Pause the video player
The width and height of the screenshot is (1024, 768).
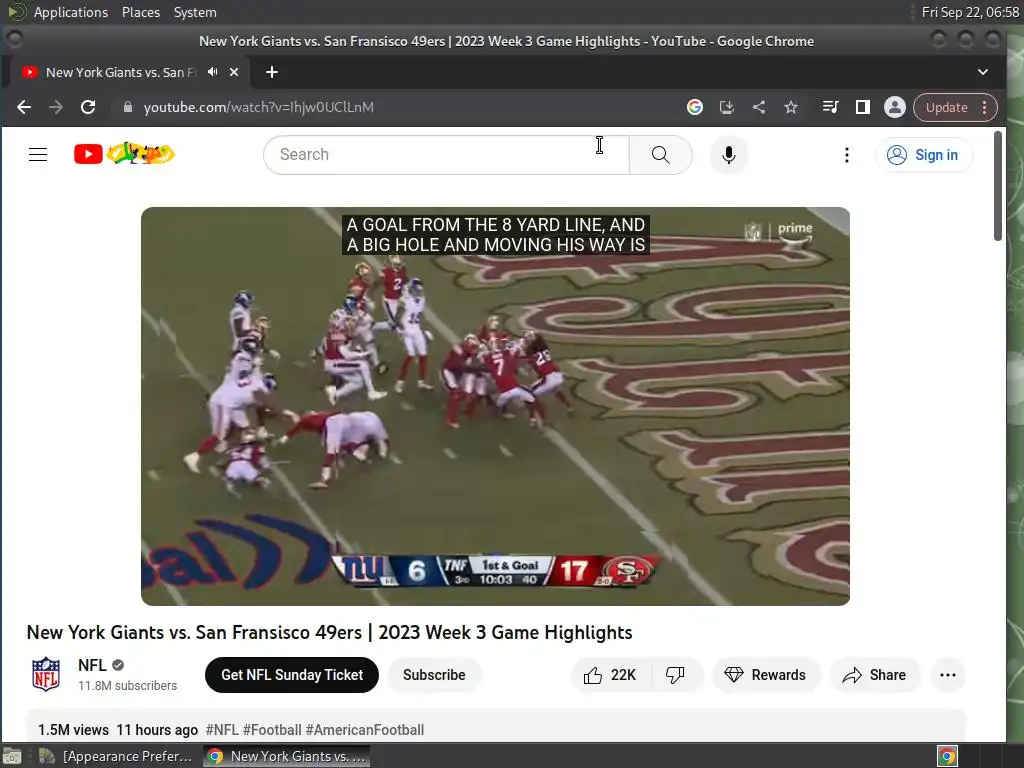495,406
